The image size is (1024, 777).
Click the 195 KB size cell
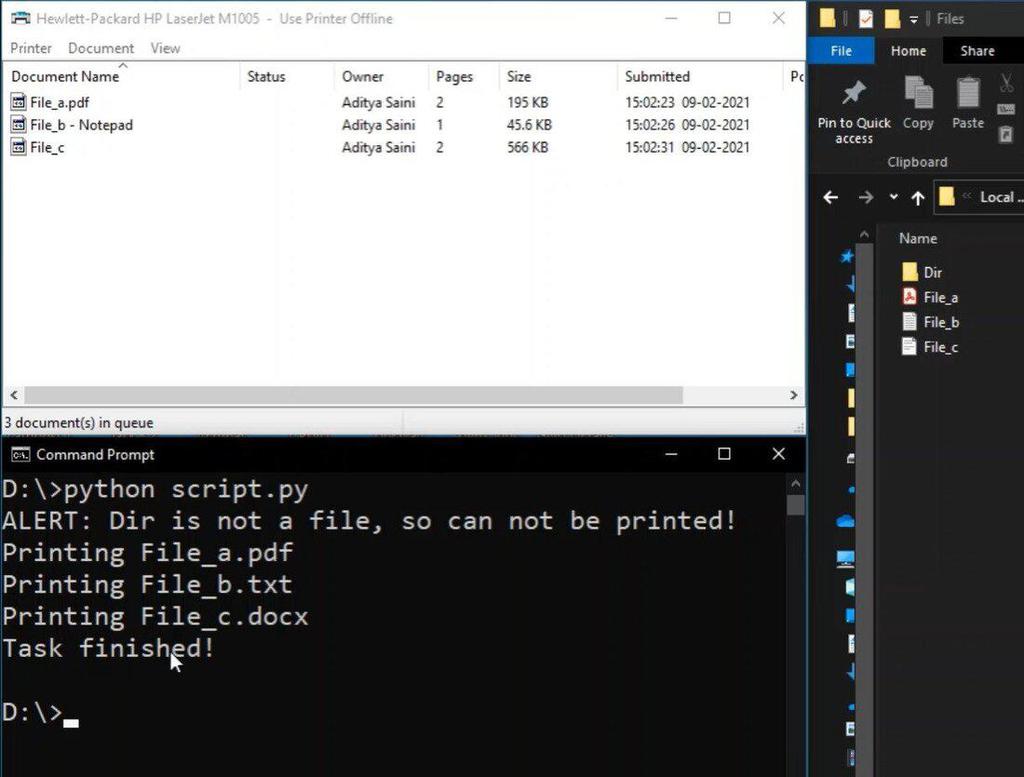tap(528, 103)
